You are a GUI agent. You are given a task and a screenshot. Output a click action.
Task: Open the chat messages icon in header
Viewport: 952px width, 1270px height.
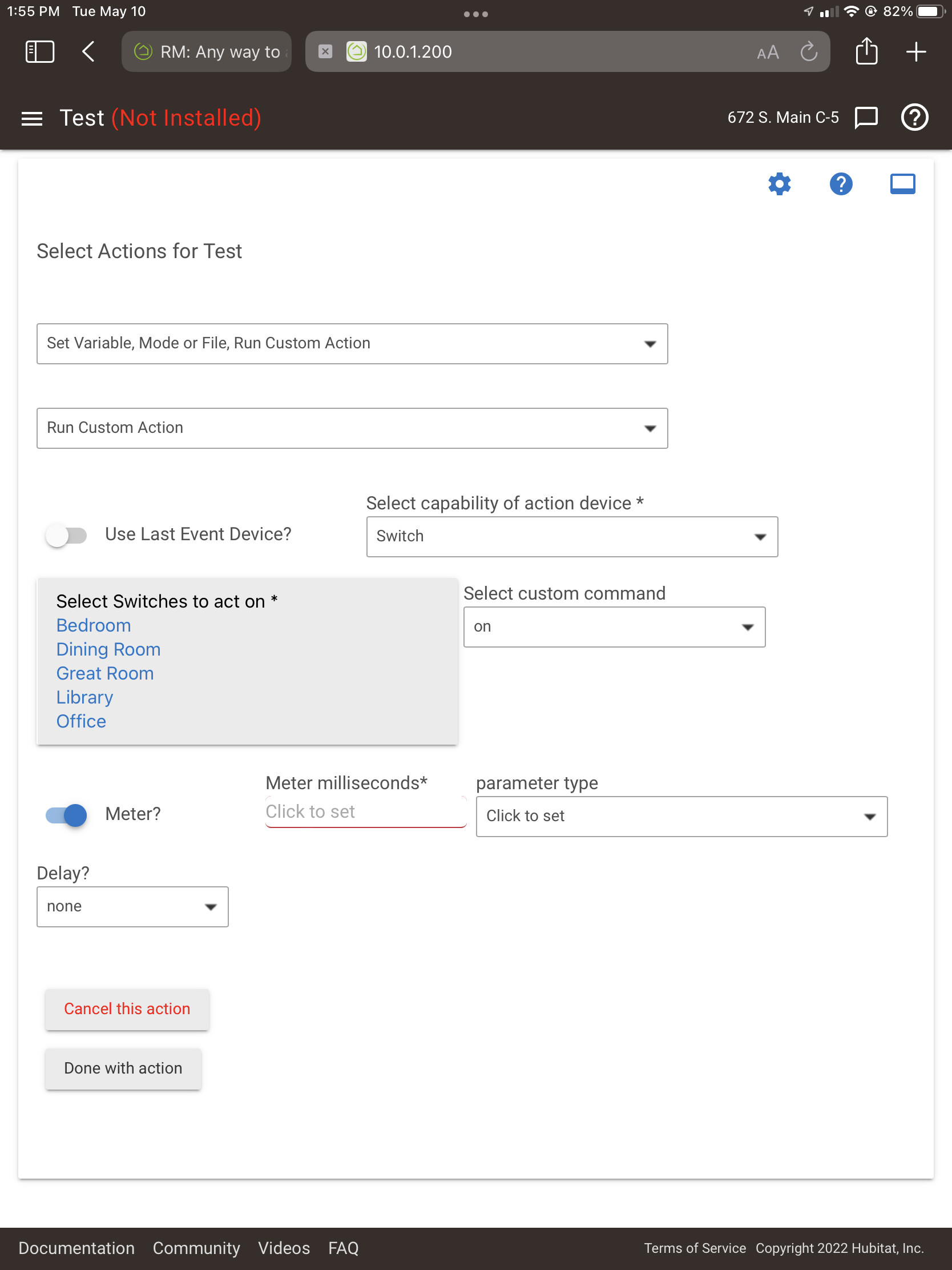(x=866, y=118)
